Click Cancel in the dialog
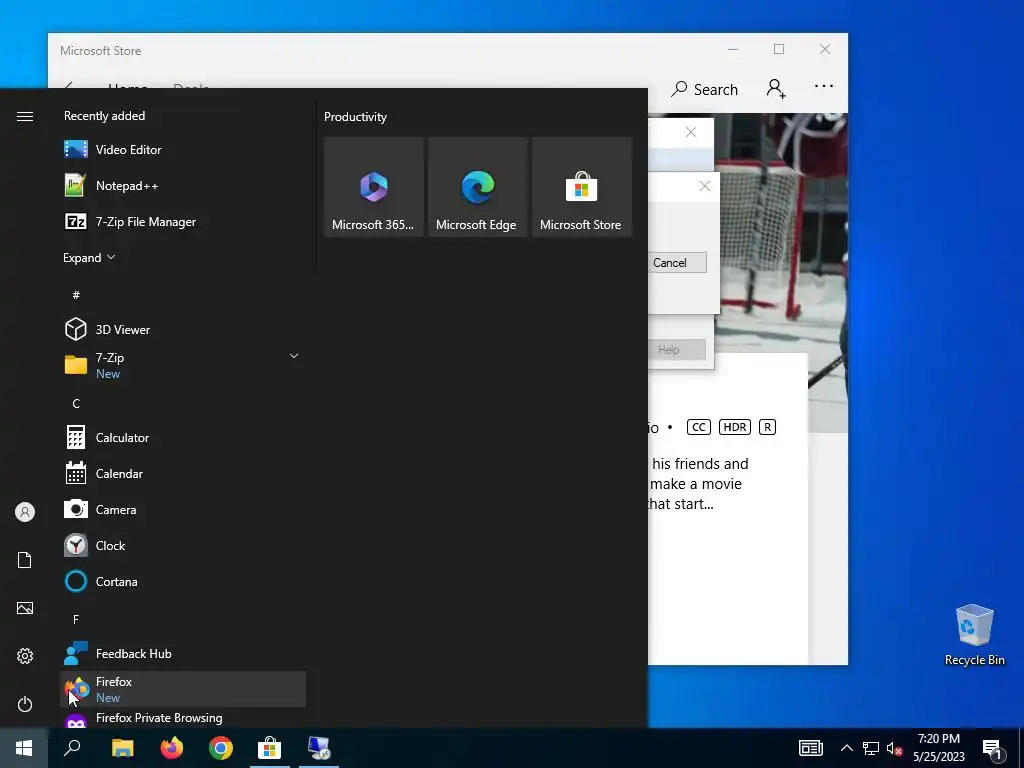 [x=677, y=263]
